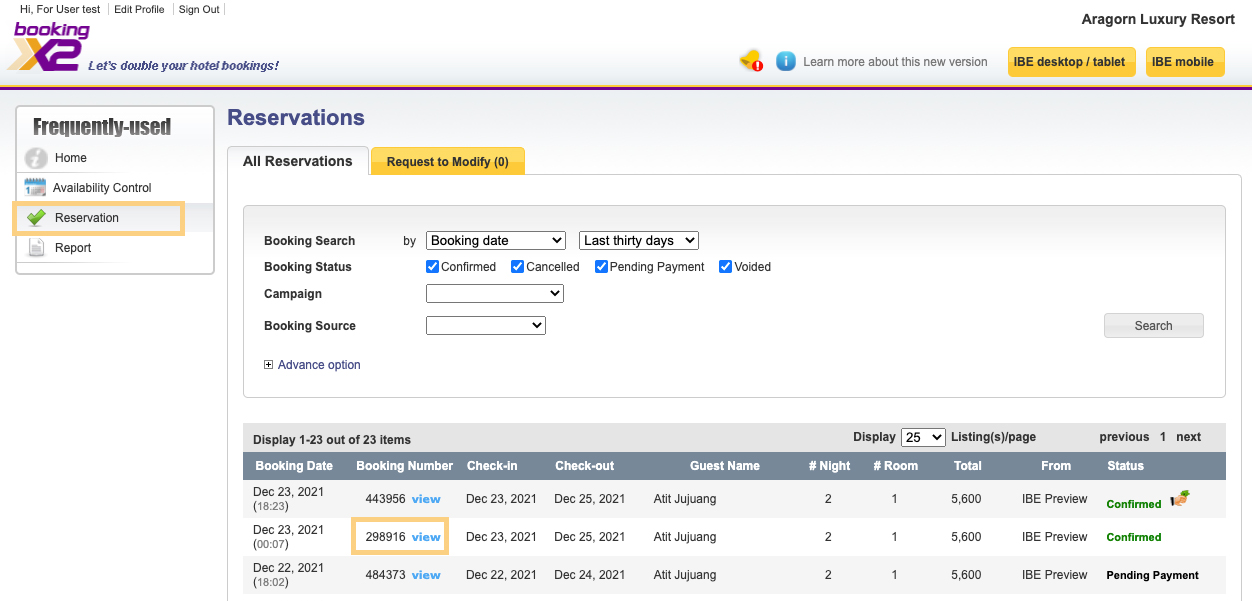Screen dimensions: 1252x601
Task: Open the IBE mobile button
Action: tap(1183, 62)
